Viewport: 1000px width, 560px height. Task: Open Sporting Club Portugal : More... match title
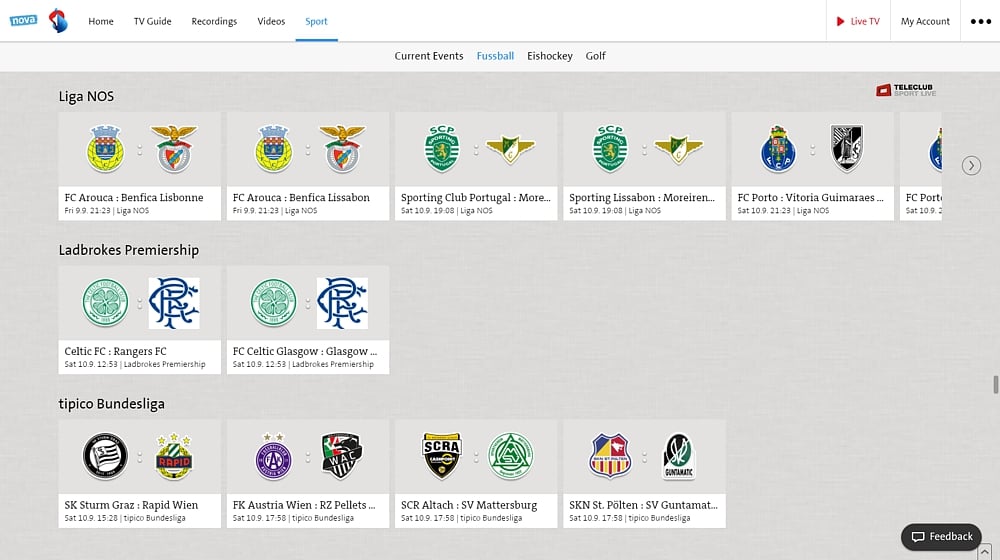point(476,198)
